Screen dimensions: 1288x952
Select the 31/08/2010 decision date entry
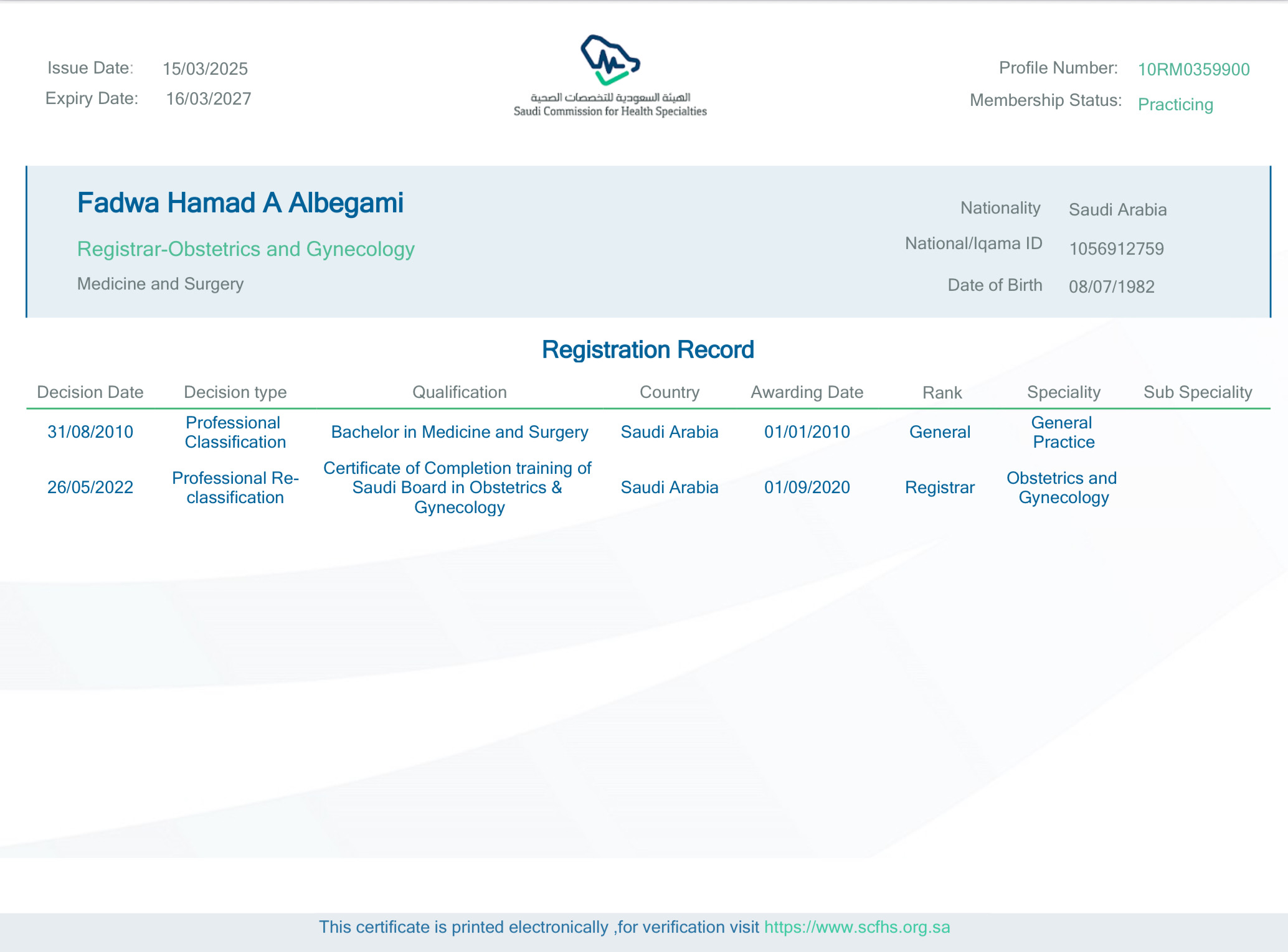pyautogui.click(x=90, y=432)
